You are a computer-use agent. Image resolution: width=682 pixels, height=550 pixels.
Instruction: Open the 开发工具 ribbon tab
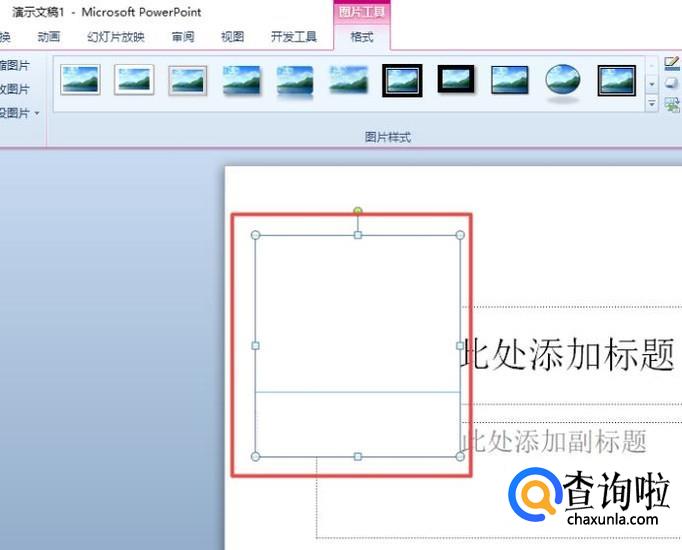pos(293,37)
